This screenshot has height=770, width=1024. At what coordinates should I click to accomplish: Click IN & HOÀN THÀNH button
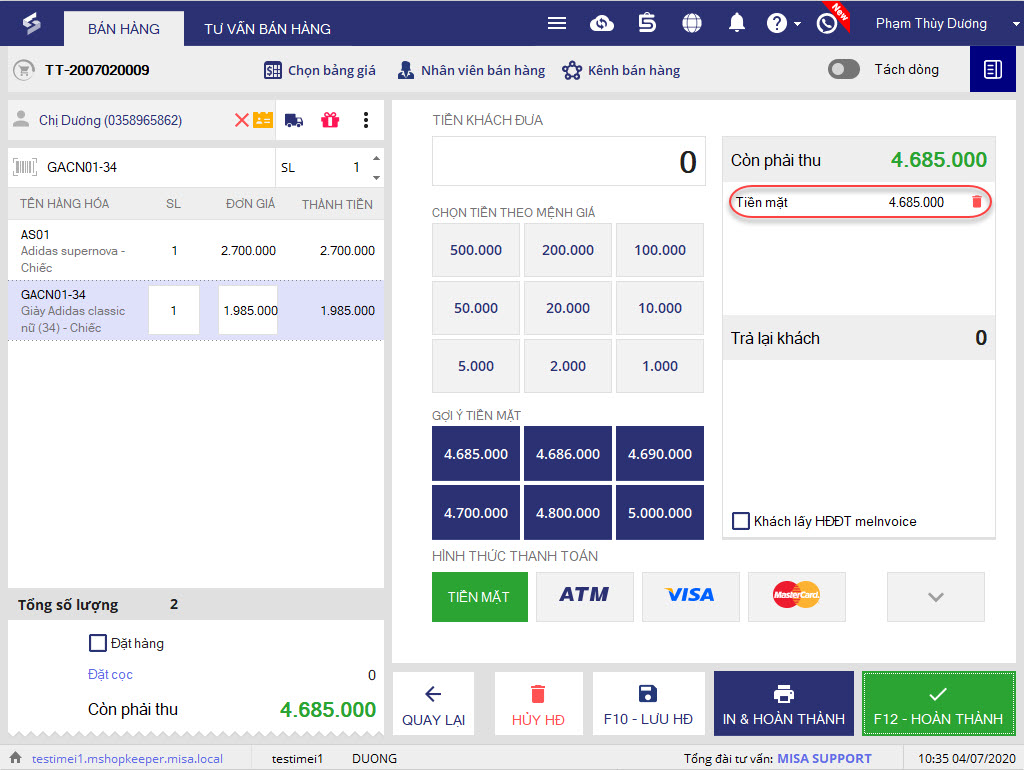[784, 704]
